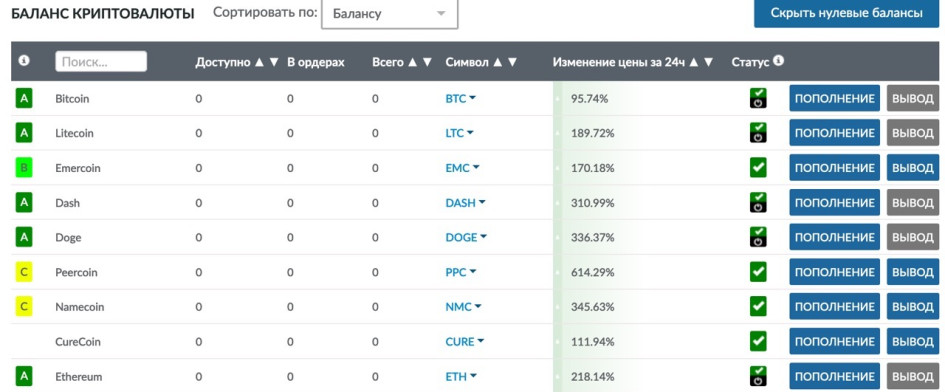
Task: Click the info icon in table header
Action: tap(24, 61)
